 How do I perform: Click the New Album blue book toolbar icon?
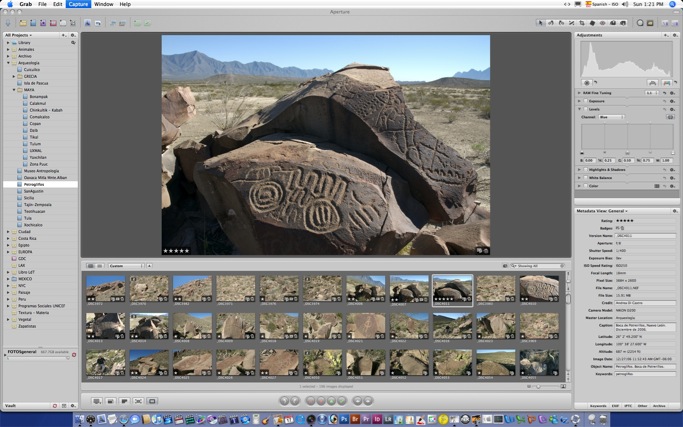[33, 23]
